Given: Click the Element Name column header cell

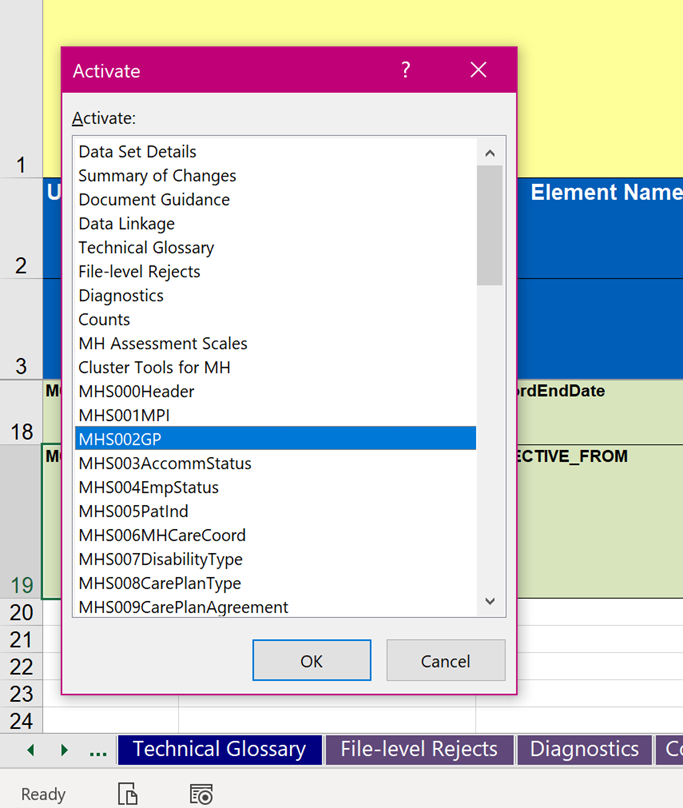Looking at the screenshot, I should 600,228.
